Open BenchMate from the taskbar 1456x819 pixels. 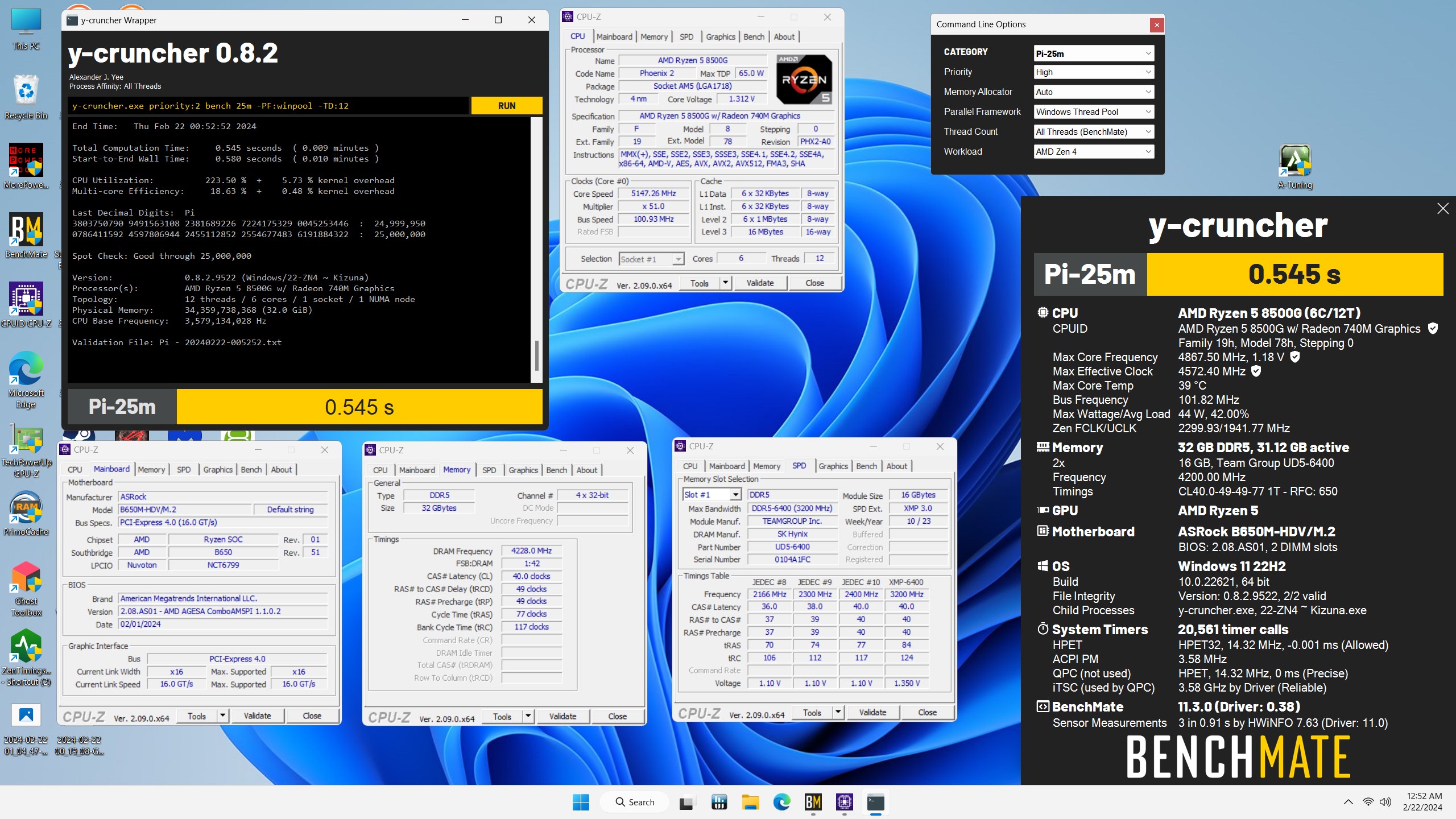[x=813, y=802]
